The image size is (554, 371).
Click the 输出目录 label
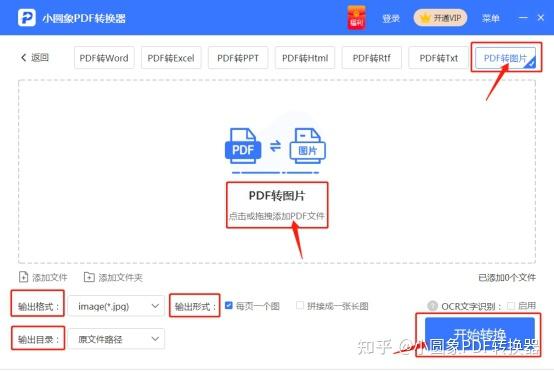[38, 339]
